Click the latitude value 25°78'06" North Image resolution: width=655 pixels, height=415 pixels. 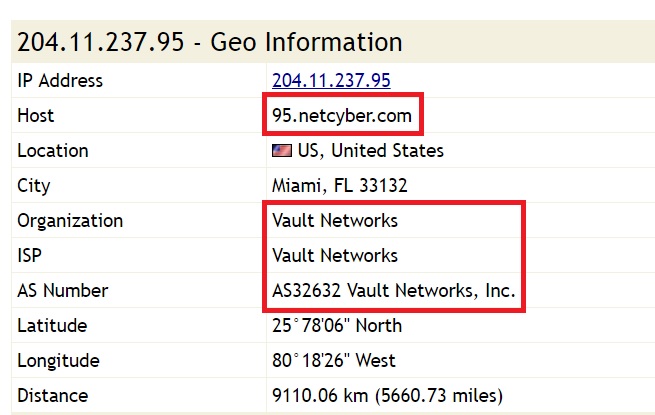tap(337, 326)
